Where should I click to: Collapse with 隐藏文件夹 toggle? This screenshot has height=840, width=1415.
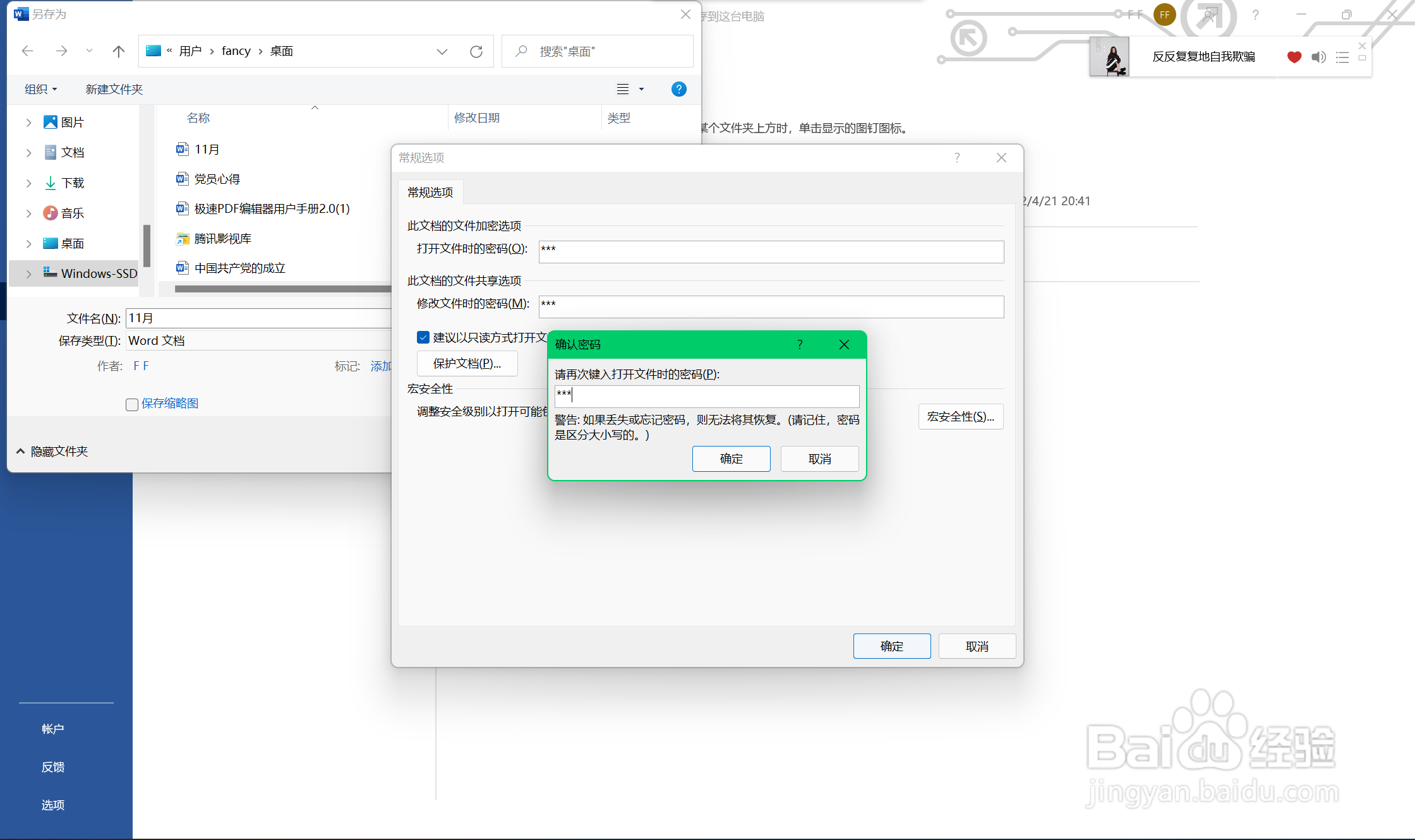[52, 451]
